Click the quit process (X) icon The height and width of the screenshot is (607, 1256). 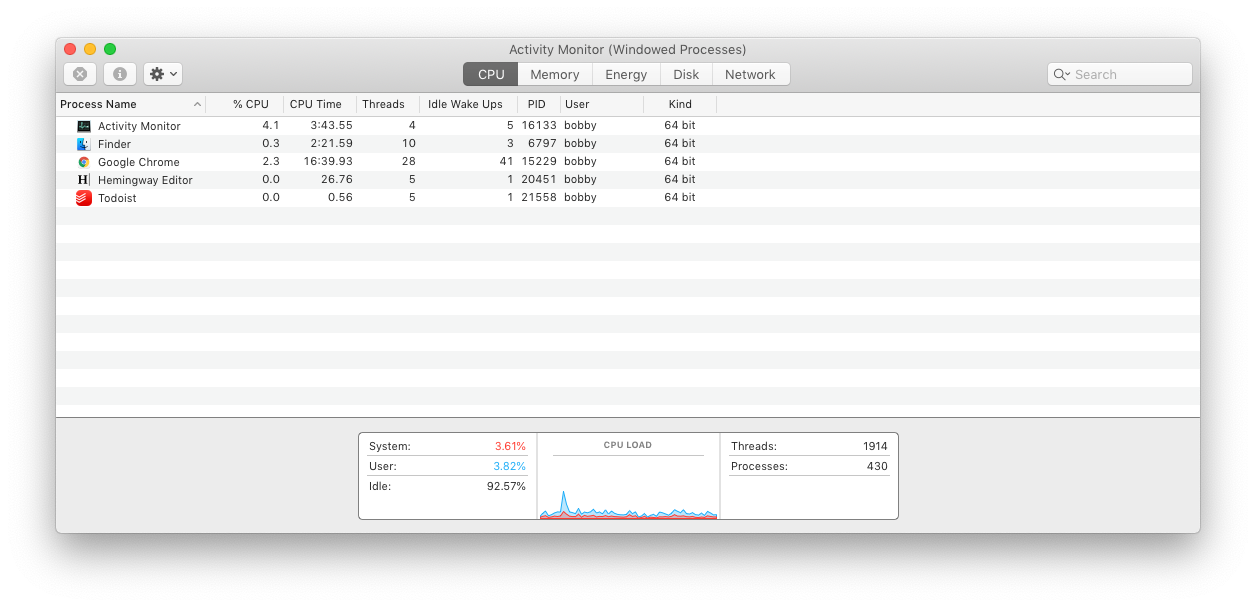point(80,73)
